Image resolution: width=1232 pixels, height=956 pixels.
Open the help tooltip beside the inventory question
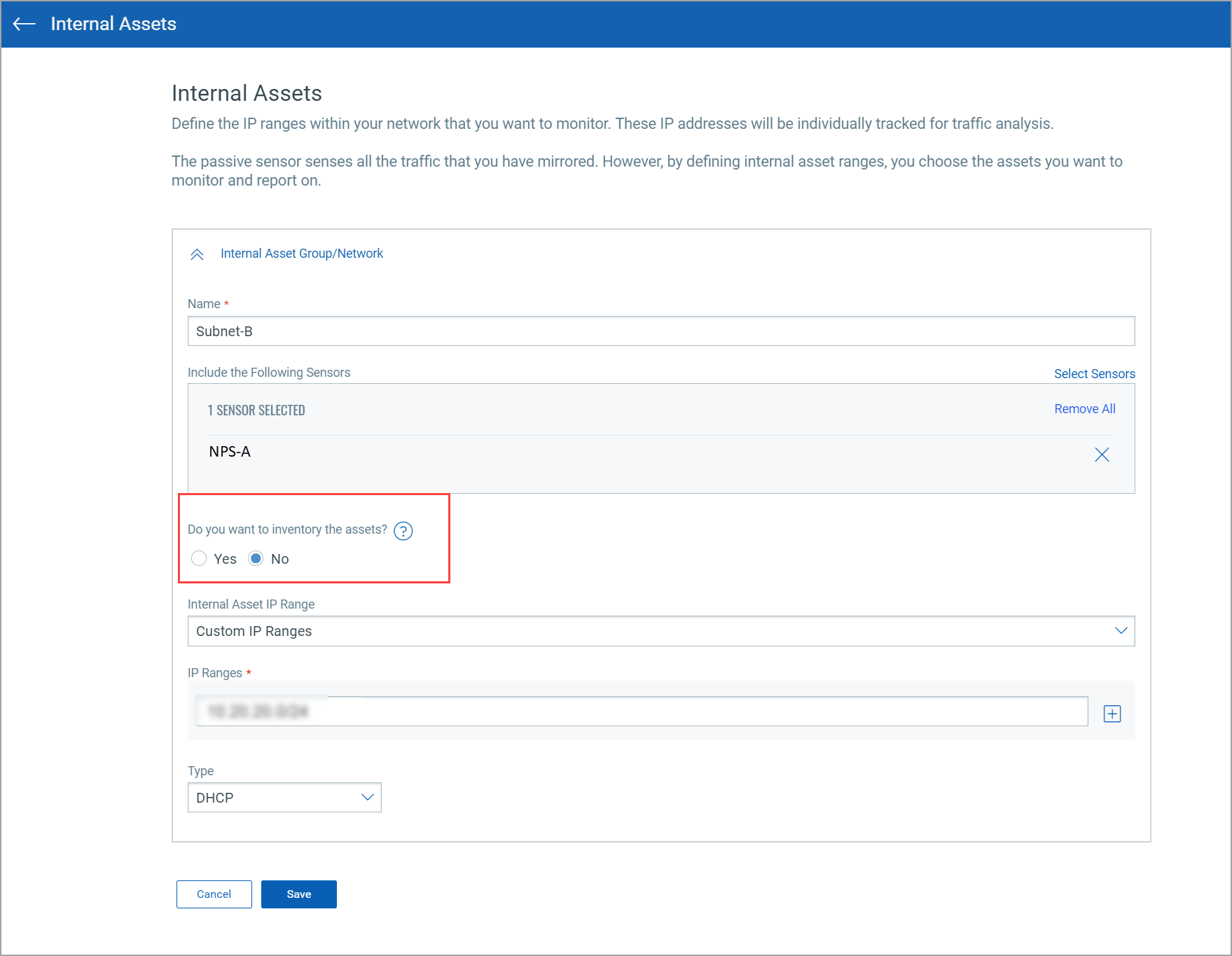click(x=403, y=532)
